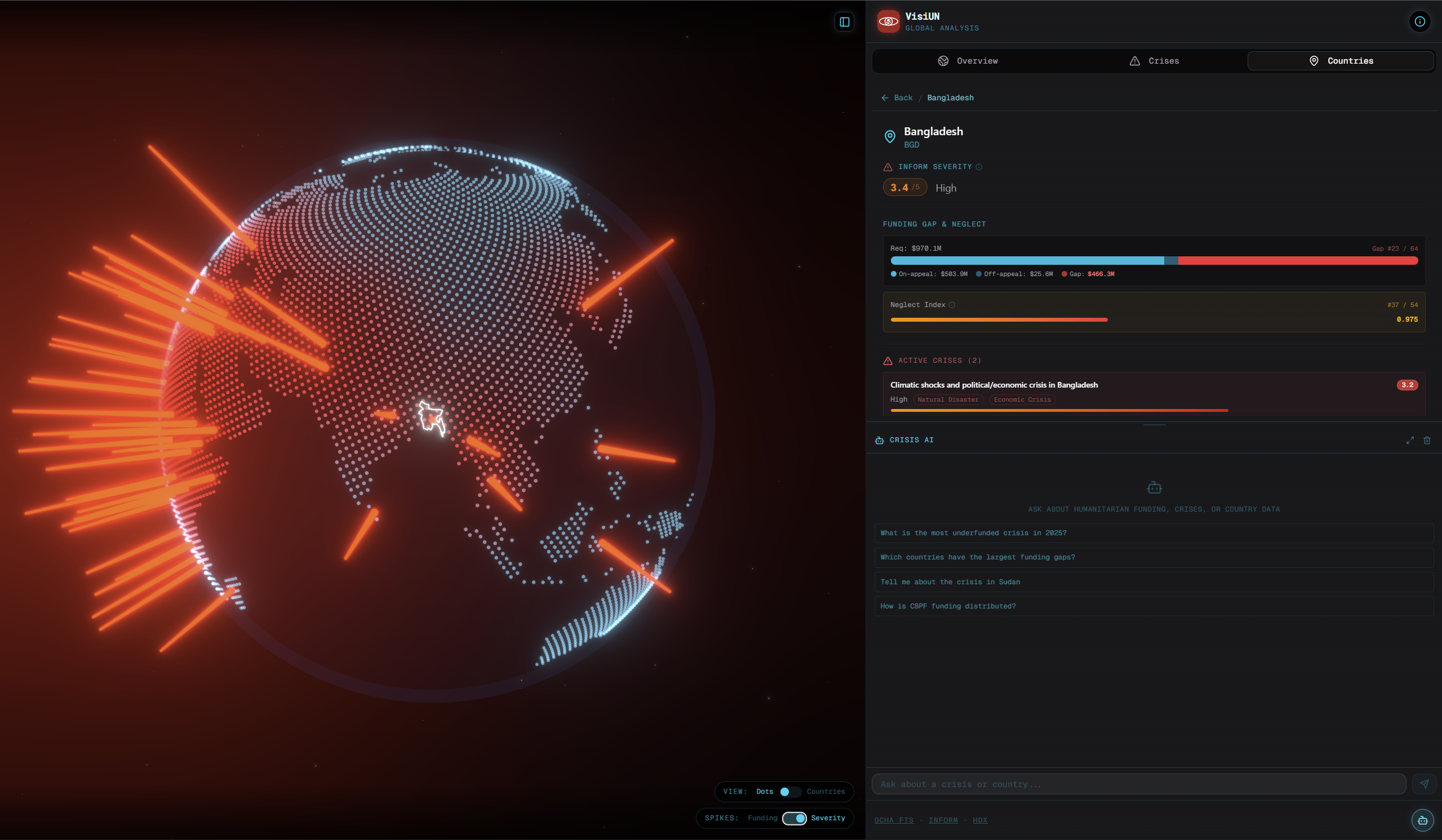Open the floating chatbot robot button
The height and width of the screenshot is (840, 1442).
click(x=1422, y=819)
